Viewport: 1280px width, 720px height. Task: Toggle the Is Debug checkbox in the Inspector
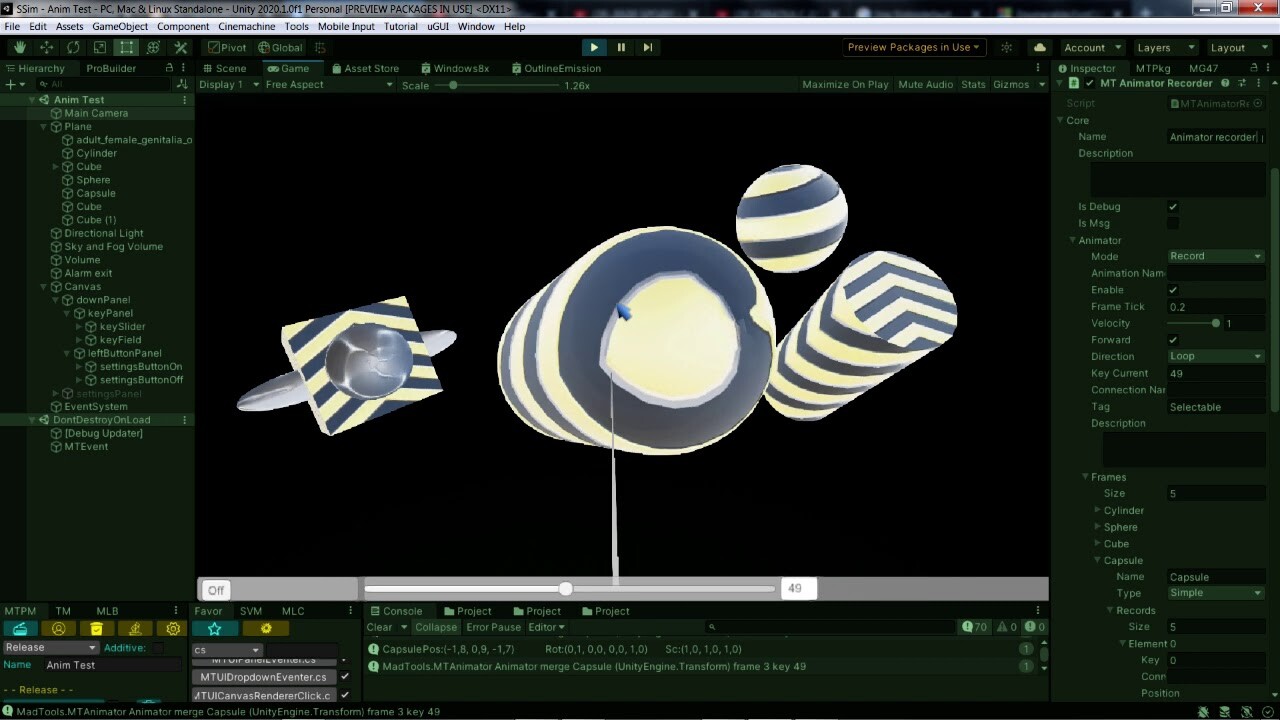click(1172, 207)
